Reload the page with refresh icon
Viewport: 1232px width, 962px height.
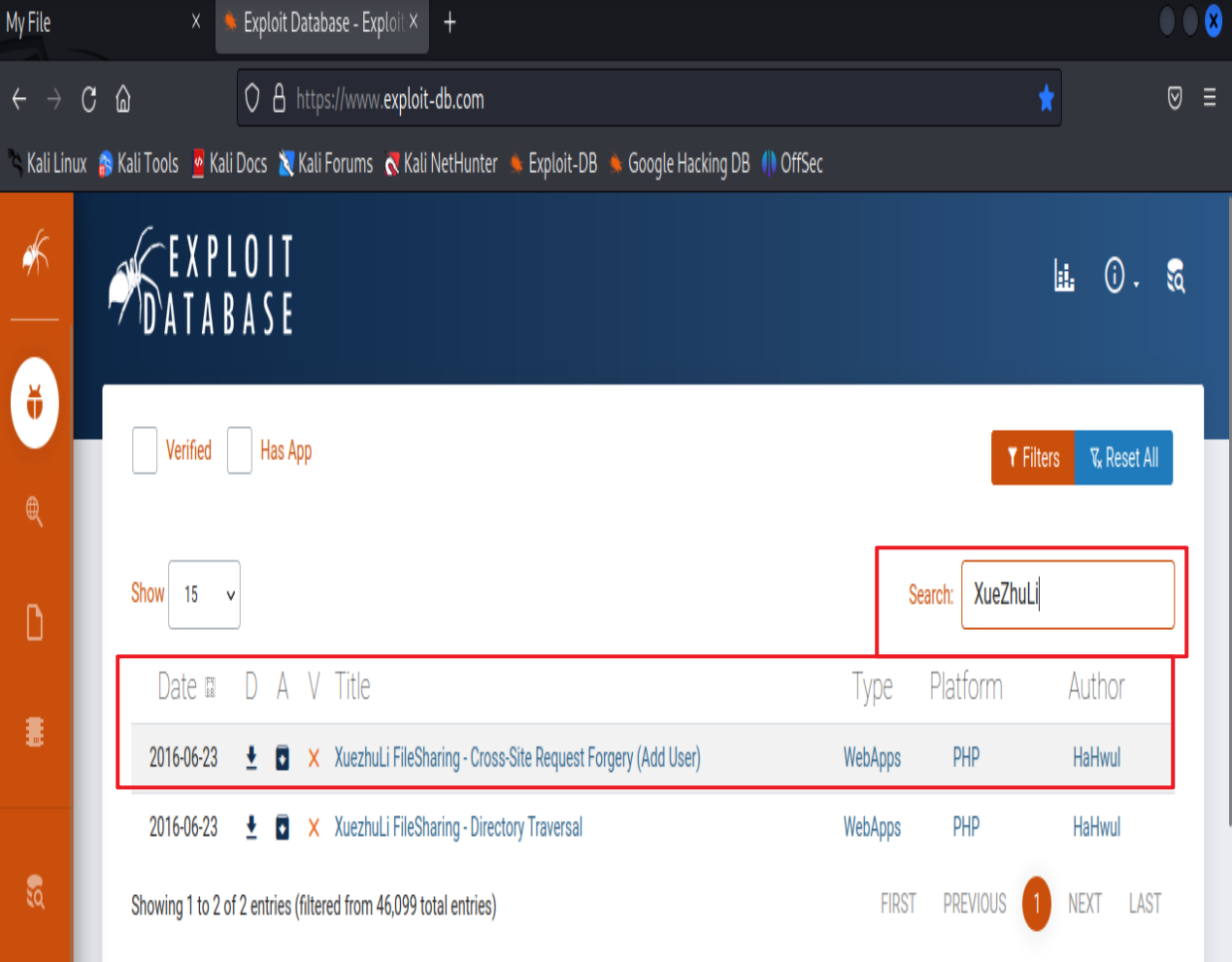tap(88, 98)
